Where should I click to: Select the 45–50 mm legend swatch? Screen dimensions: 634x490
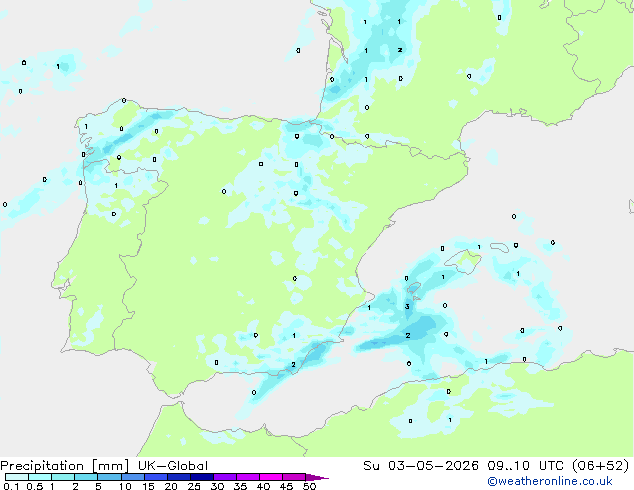click(x=294, y=477)
